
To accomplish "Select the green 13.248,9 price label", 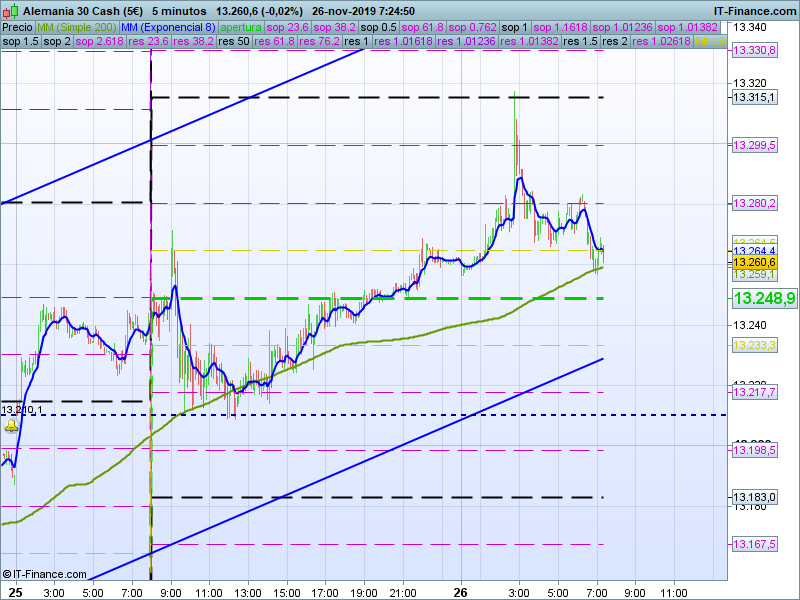I will pyautogui.click(x=764, y=298).
